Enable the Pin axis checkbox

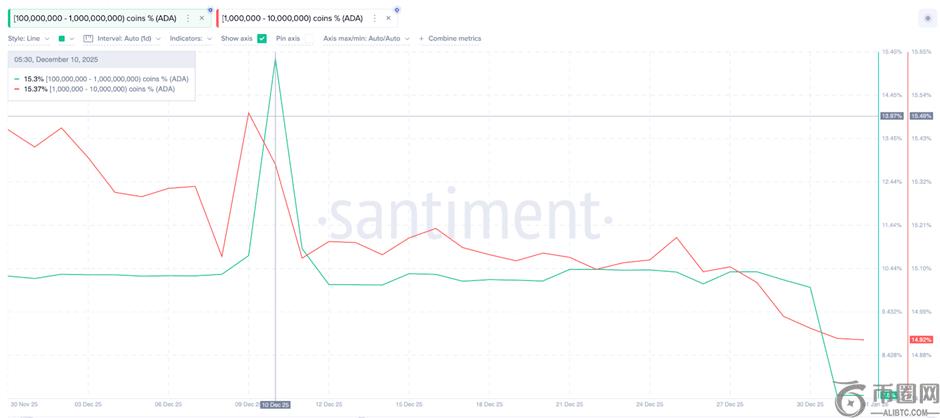click(x=308, y=38)
